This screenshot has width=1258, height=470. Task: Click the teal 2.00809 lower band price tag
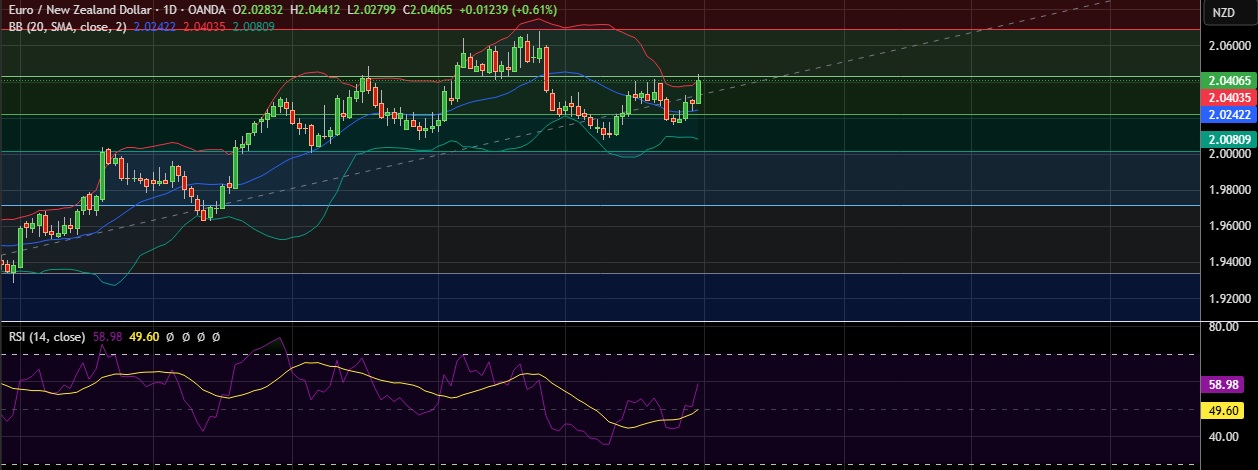[x=1227, y=140]
